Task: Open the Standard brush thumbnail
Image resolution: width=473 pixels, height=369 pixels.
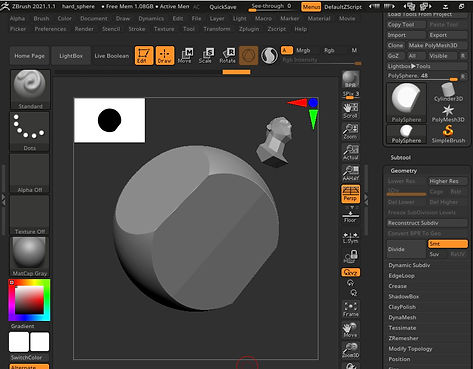Action: (30, 89)
